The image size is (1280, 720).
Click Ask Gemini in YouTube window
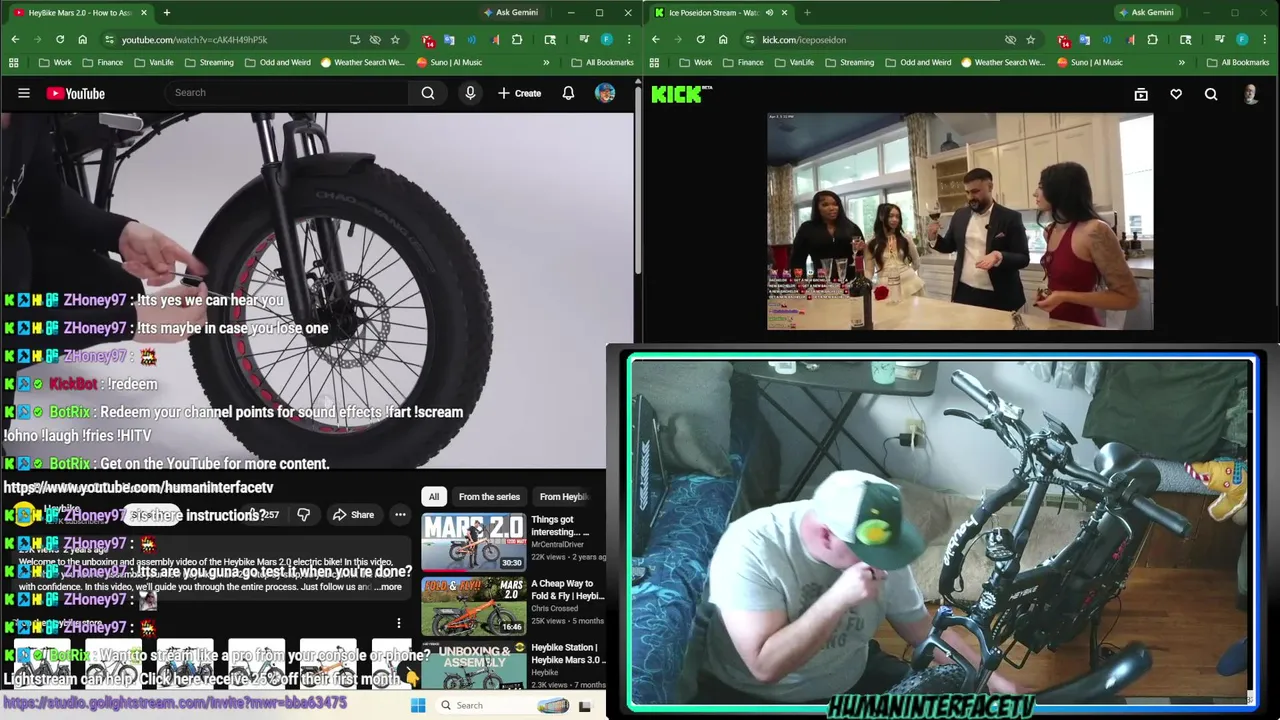pyautogui.click(x=510, y=12)
